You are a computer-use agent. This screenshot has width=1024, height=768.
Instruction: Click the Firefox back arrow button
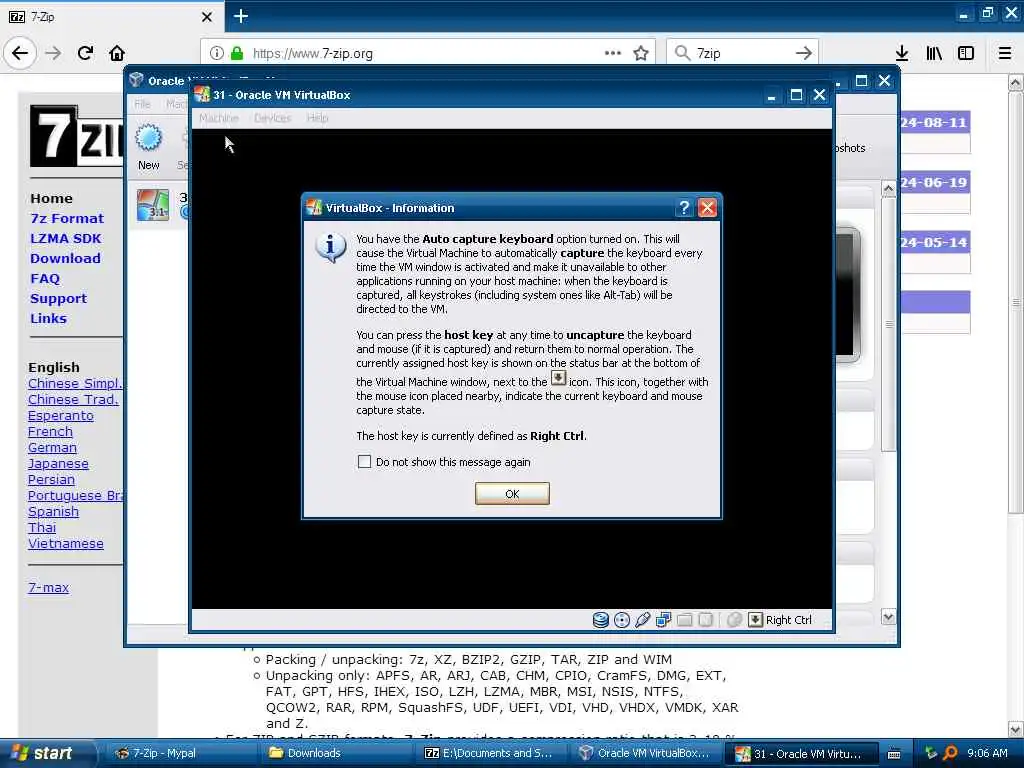20,53
